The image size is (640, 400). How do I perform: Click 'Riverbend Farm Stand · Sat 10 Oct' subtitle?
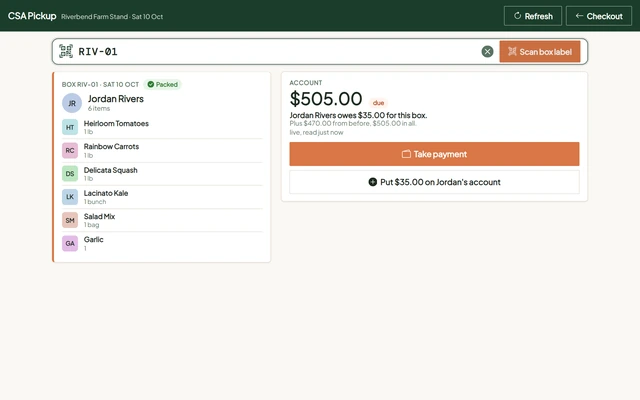click(x=112, y=17)
